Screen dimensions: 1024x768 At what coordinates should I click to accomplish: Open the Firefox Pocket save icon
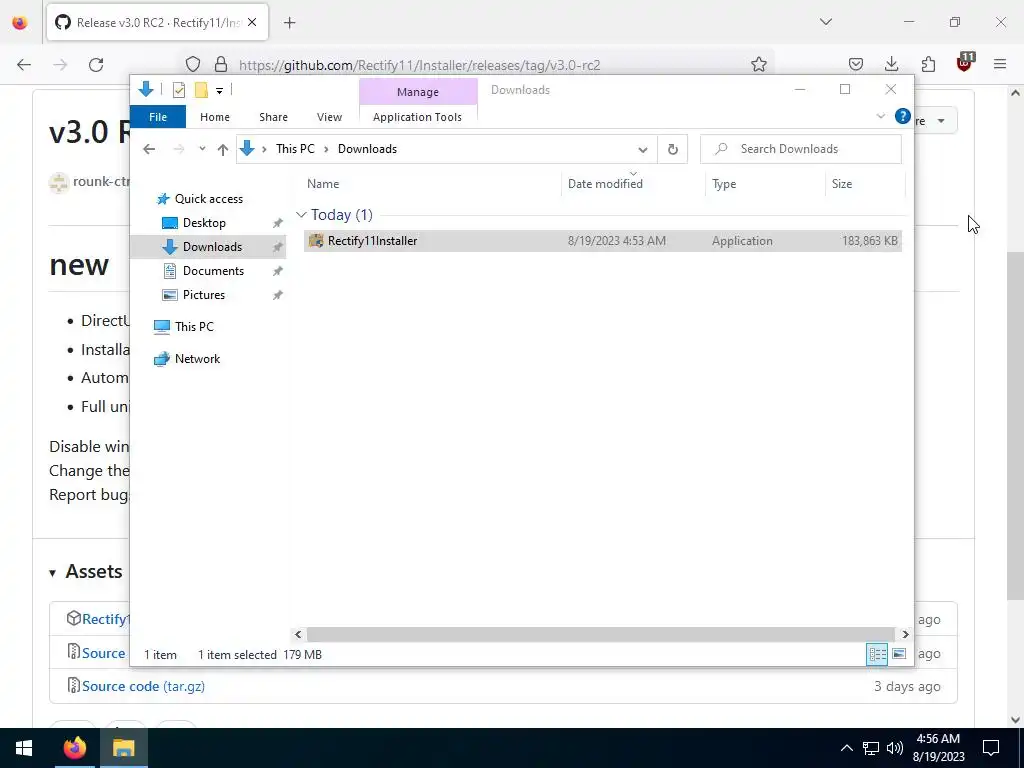856,64
